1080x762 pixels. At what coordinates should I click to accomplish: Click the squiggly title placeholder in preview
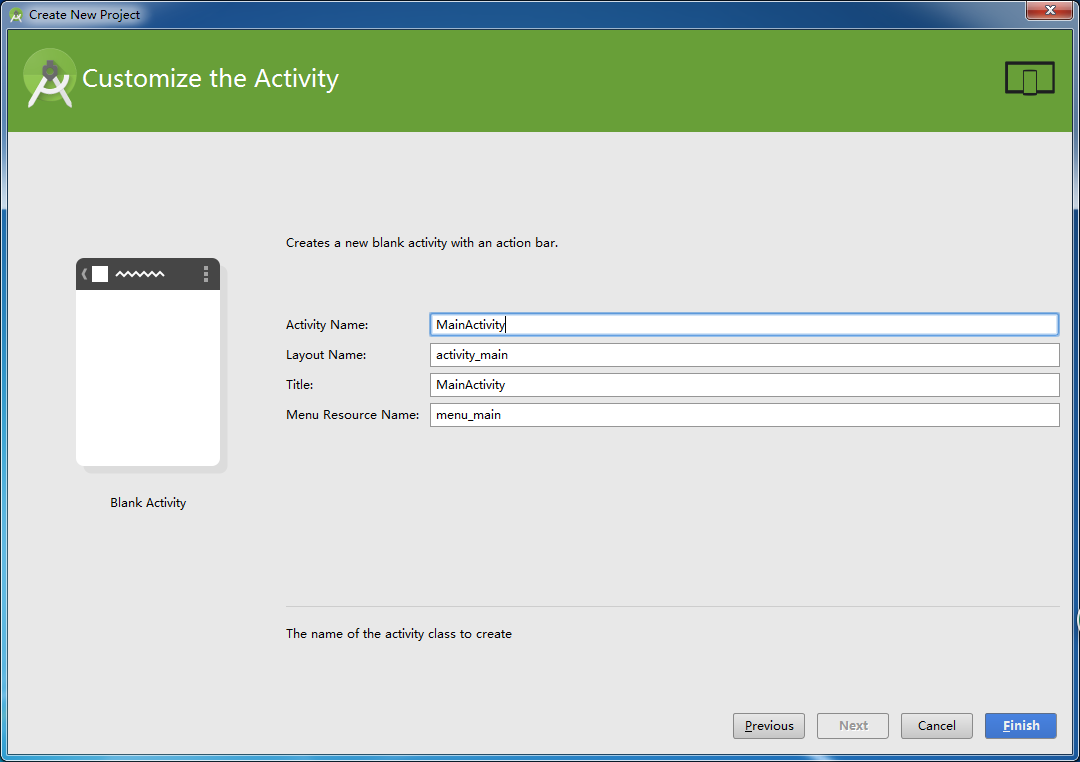coord(140,274)
